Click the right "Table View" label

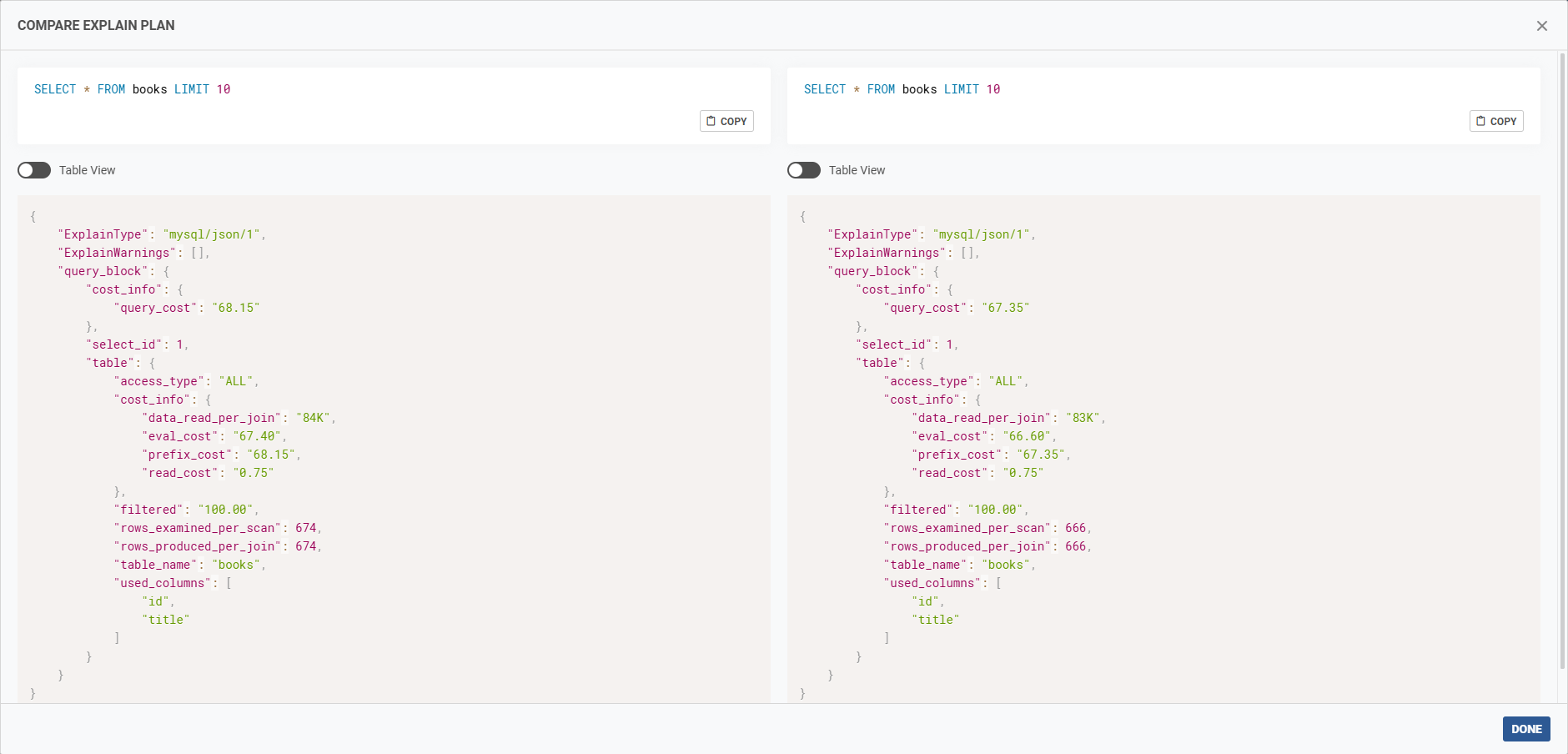[x=857, y=170]
